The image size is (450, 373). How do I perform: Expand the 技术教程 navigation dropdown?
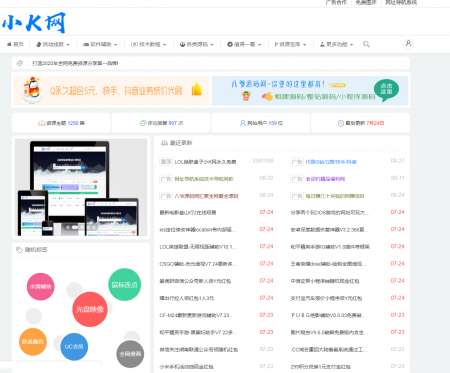[148, 44]
